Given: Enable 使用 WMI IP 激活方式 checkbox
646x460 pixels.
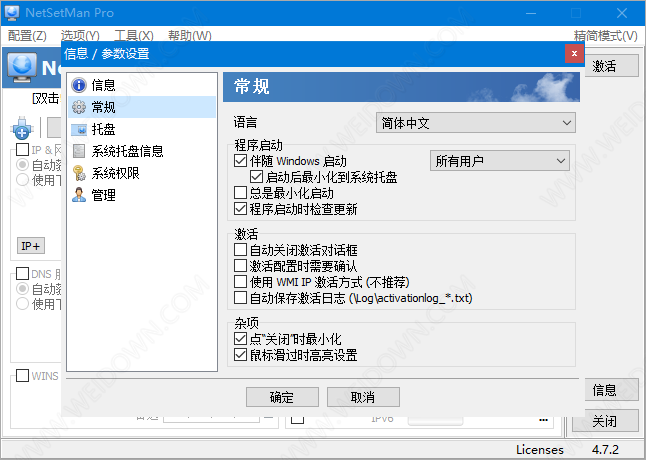Looking at the screenshot, I should point(240,282).
